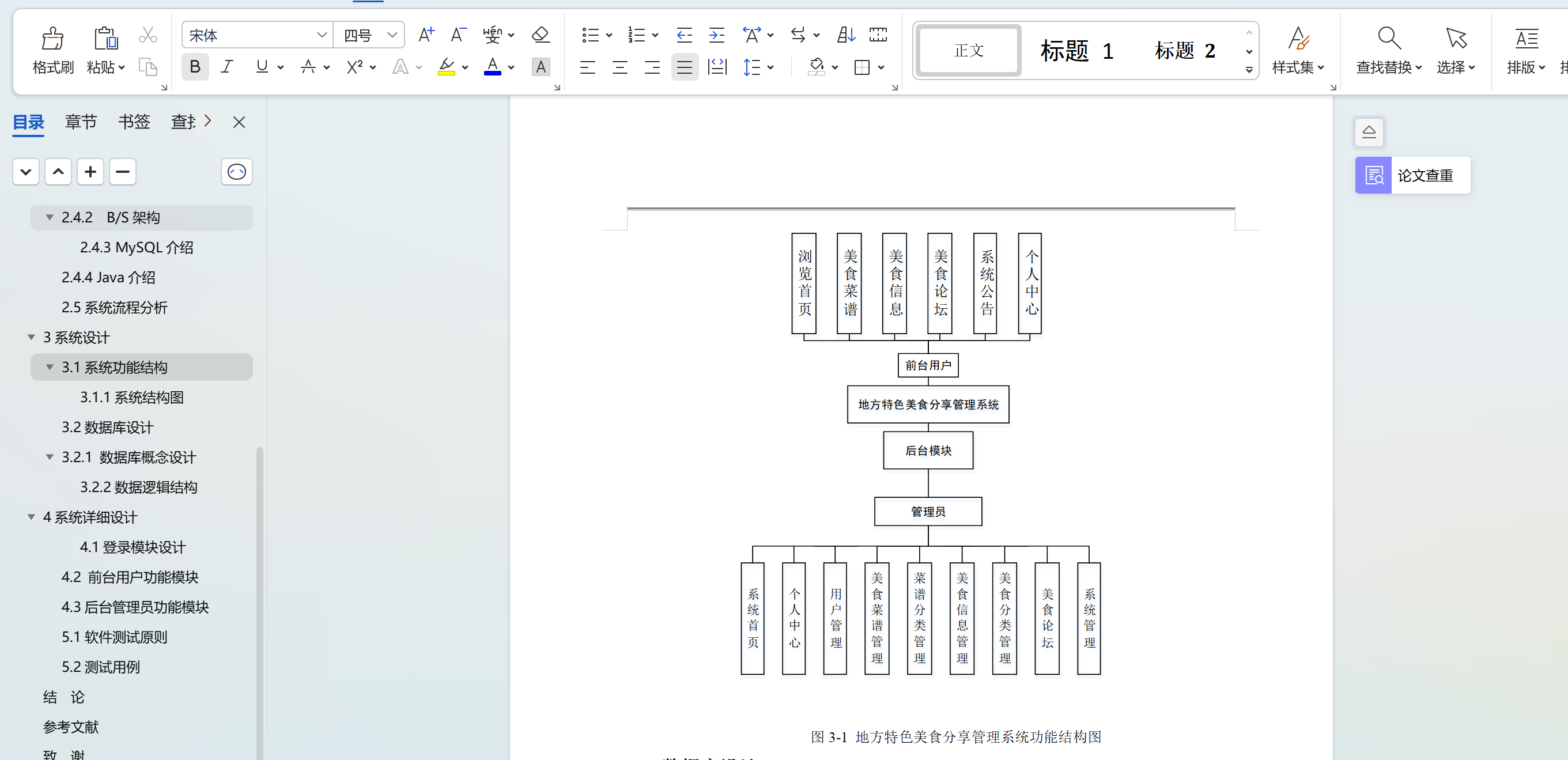
Task: Switch to the 书签 navigation tab
Action: click(134, 122)
